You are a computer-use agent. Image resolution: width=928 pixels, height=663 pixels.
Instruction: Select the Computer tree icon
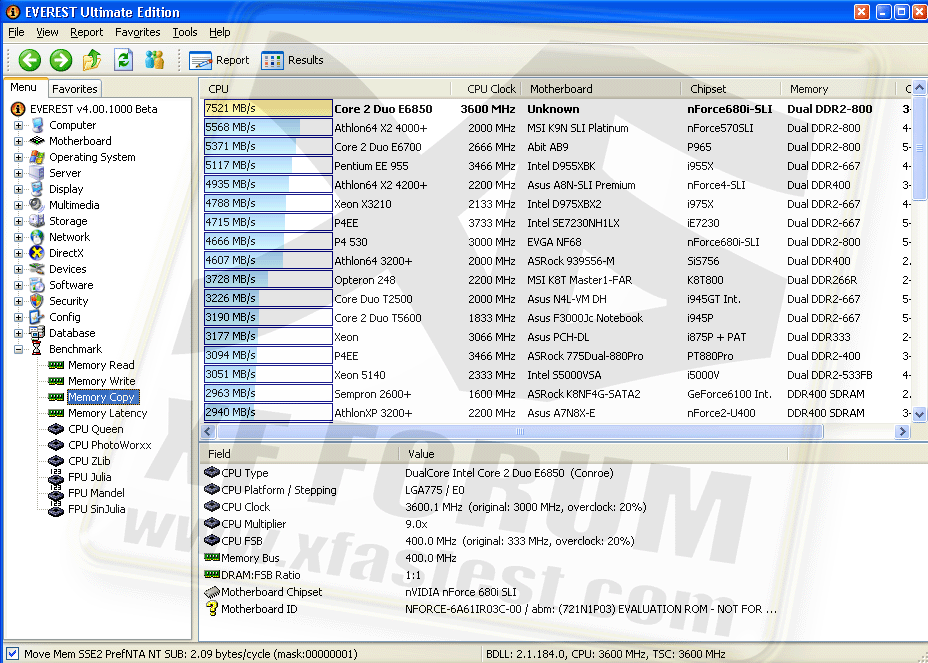click(x=37, y=125)
